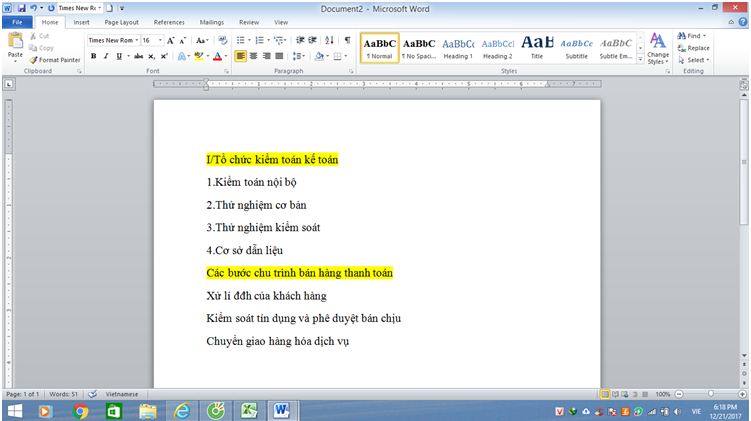Click the Sort paragraph icon
The width and height of the screenshot is (751, 421).
tap(331, 40)
